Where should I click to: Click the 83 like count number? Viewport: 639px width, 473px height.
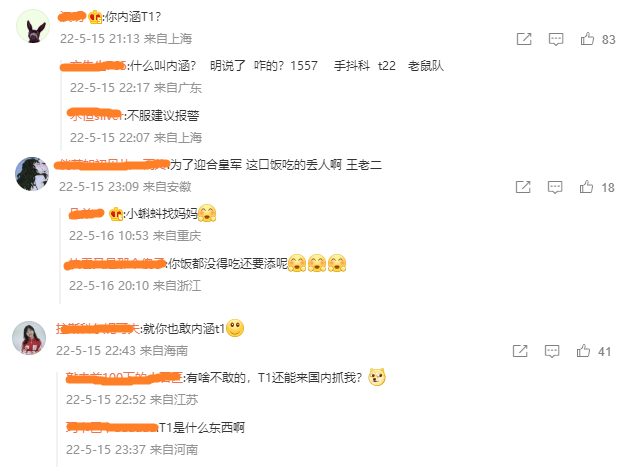coord(608,40)
